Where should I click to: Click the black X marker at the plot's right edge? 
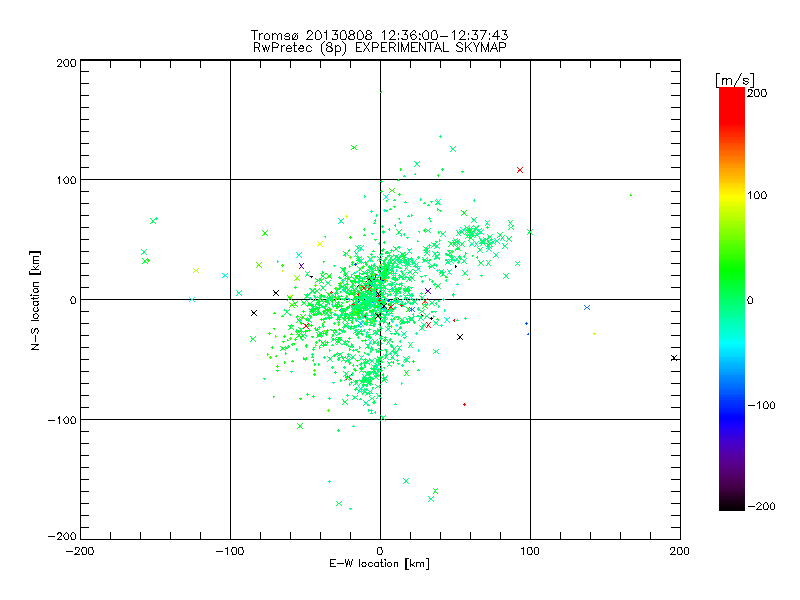pos(674,358)
